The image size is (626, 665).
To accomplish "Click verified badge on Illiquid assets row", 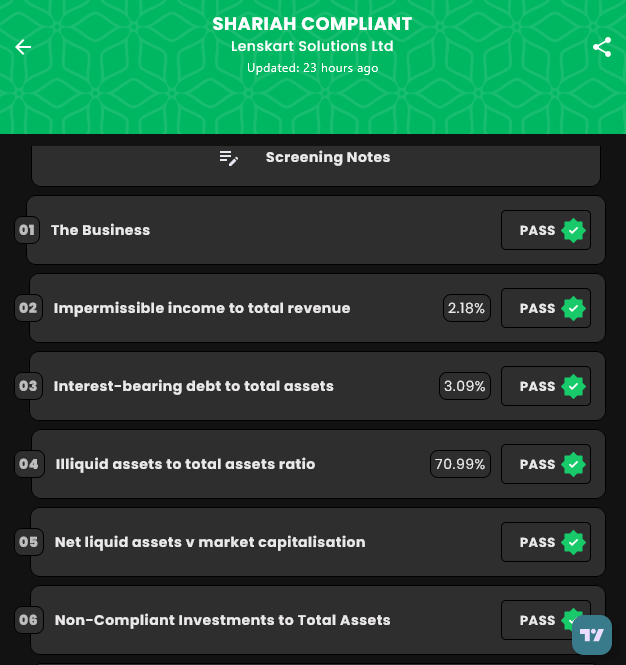I will coord(573,465).
